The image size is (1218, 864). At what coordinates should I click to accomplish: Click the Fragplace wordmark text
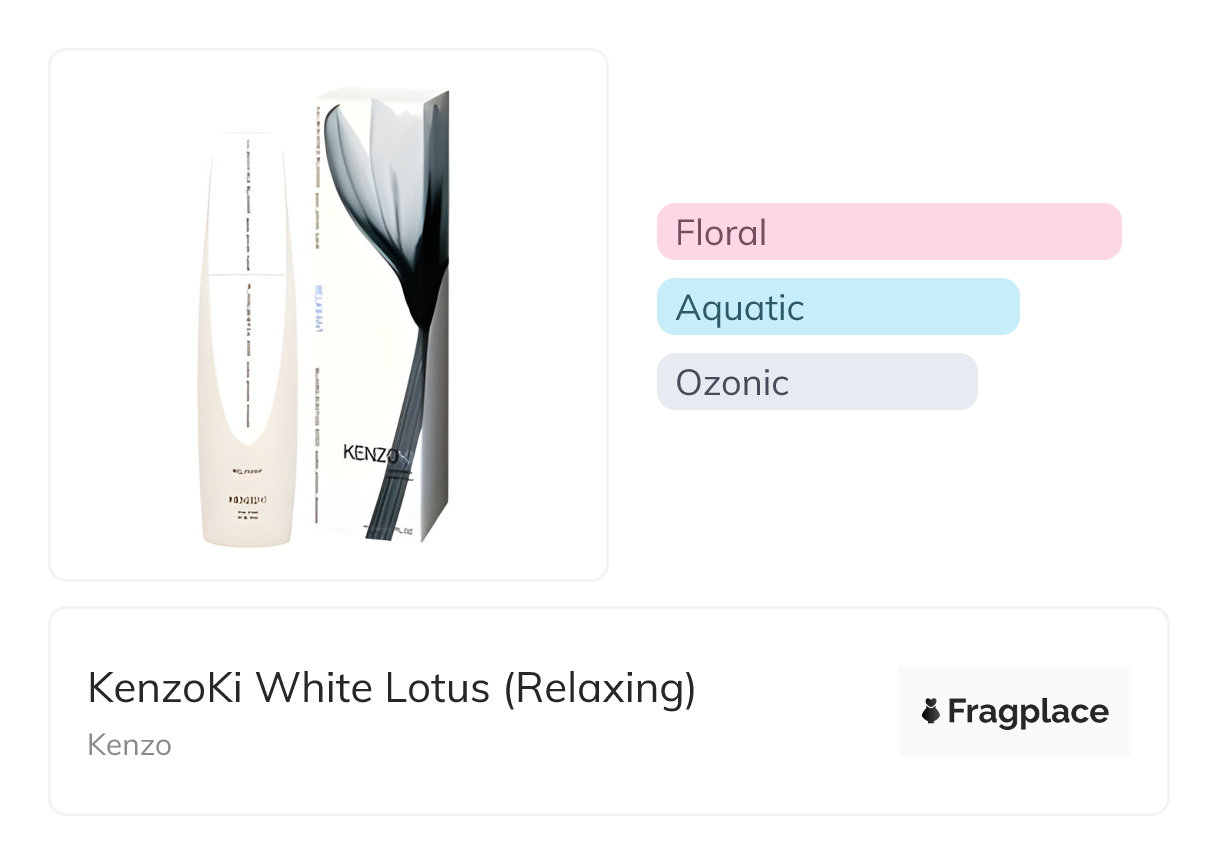click(x=1027, y=711)
